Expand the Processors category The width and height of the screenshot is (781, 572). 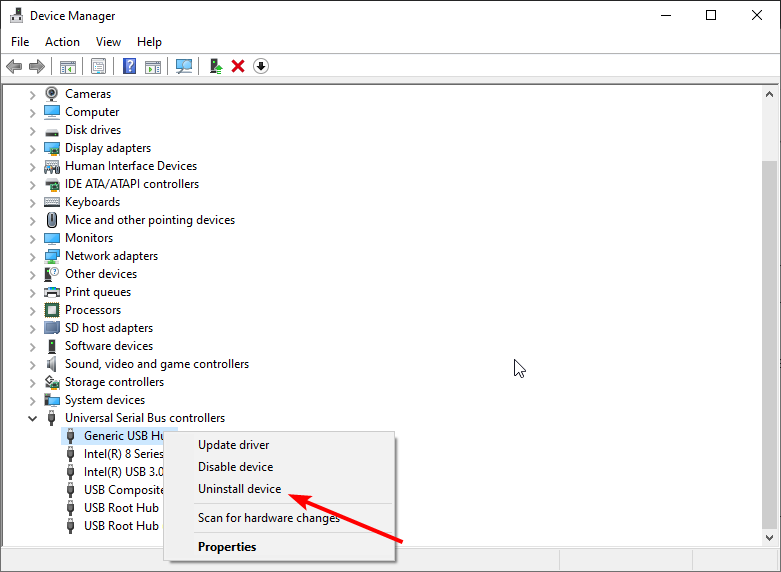32,310
